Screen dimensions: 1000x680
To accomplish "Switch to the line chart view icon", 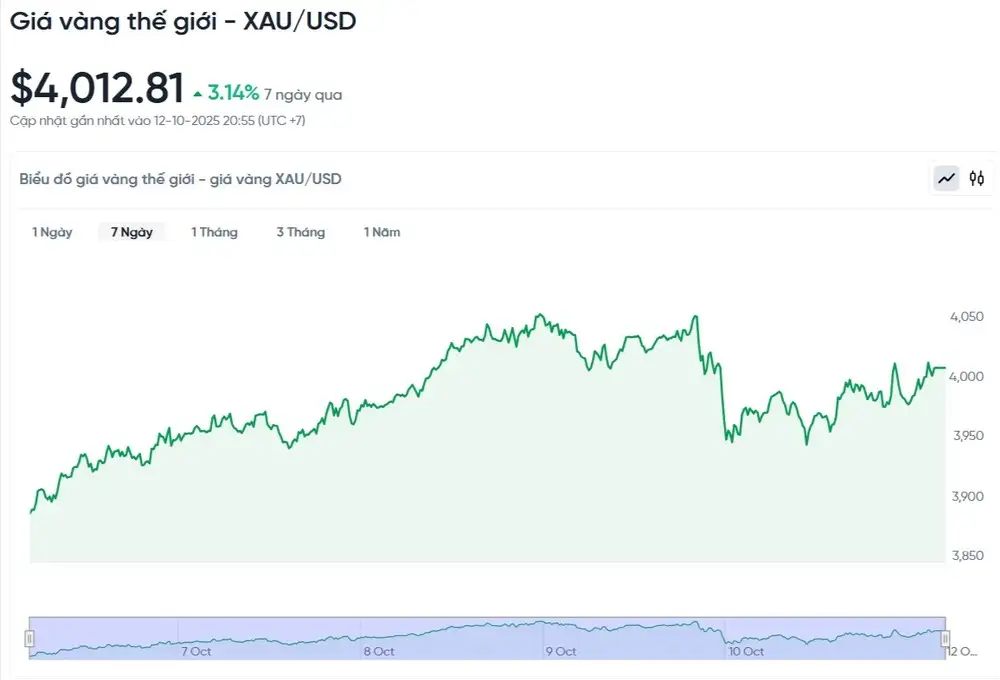I will (946, 178).
